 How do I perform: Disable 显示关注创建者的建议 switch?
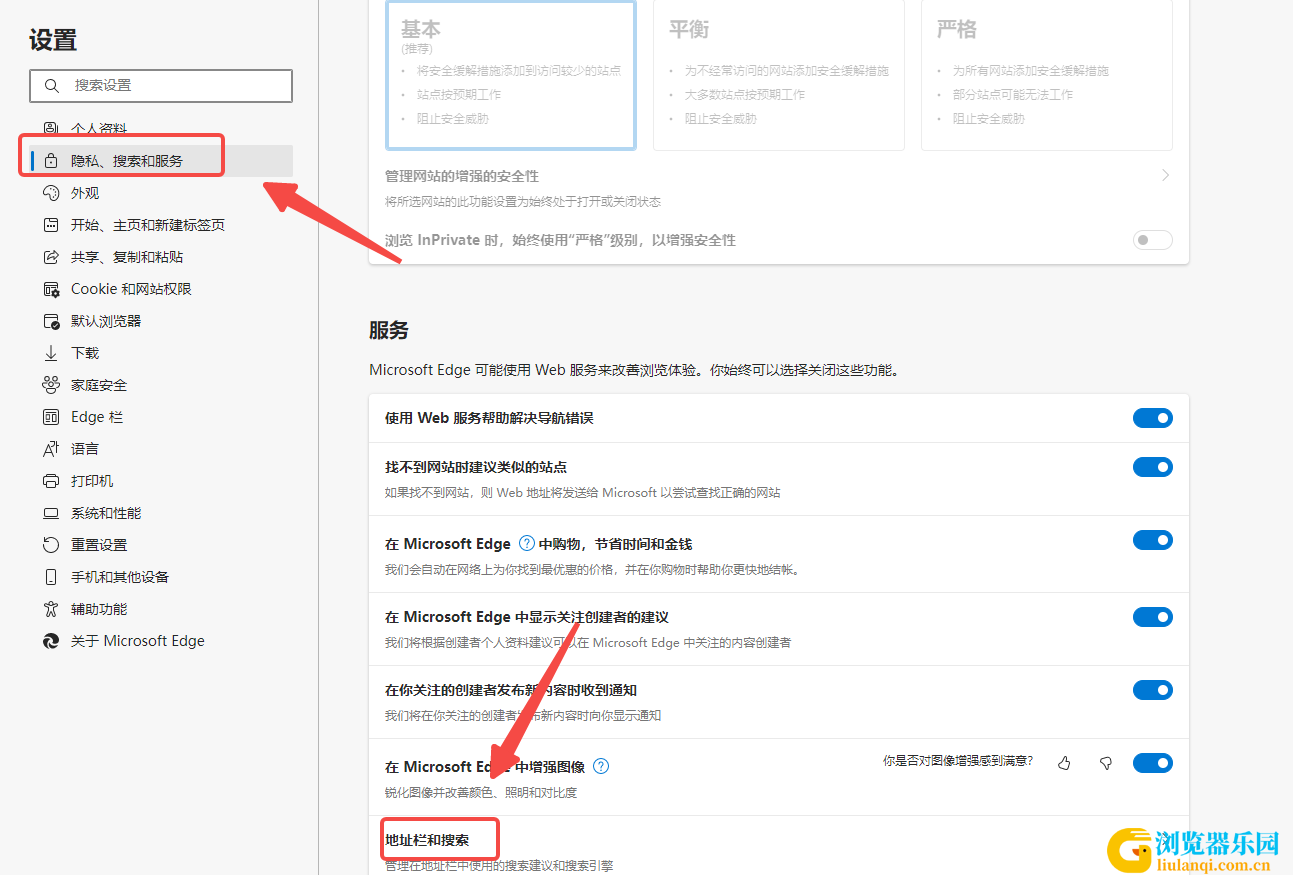pos(1153,617)
